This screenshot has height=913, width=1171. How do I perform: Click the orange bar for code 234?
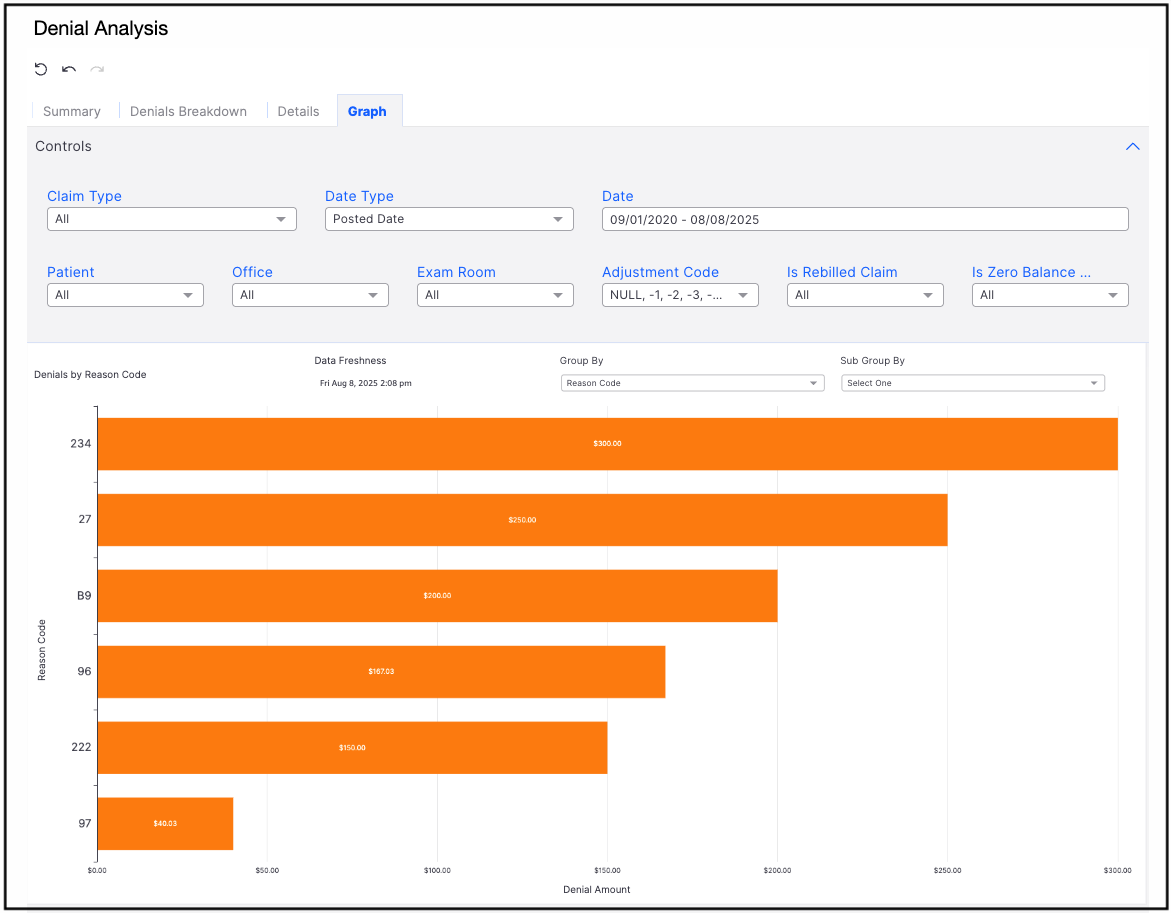coord(607,443)
